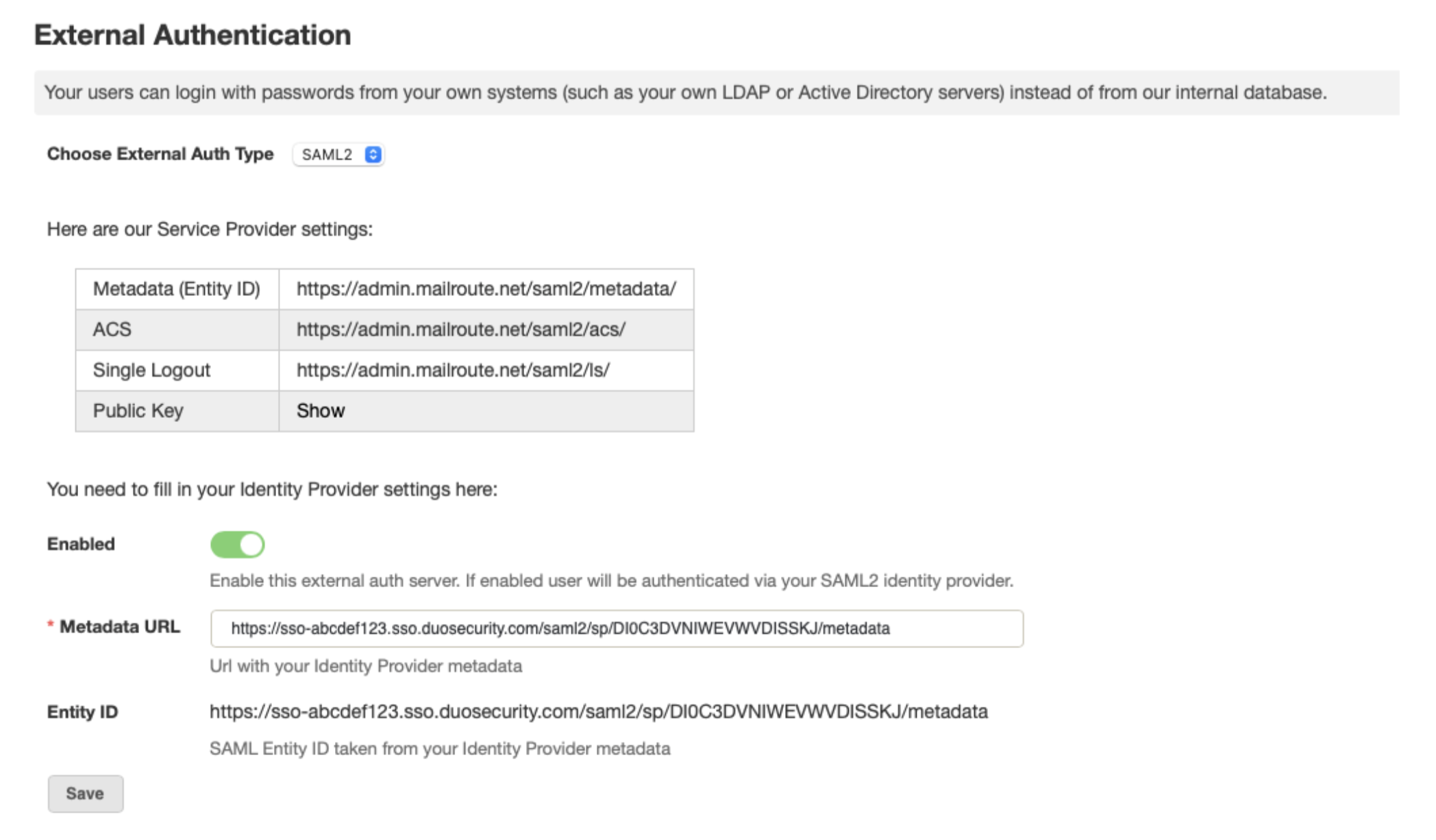Click the Metadata URL input field
This screenshot has width=1436, height=840.
pos(617,628)
